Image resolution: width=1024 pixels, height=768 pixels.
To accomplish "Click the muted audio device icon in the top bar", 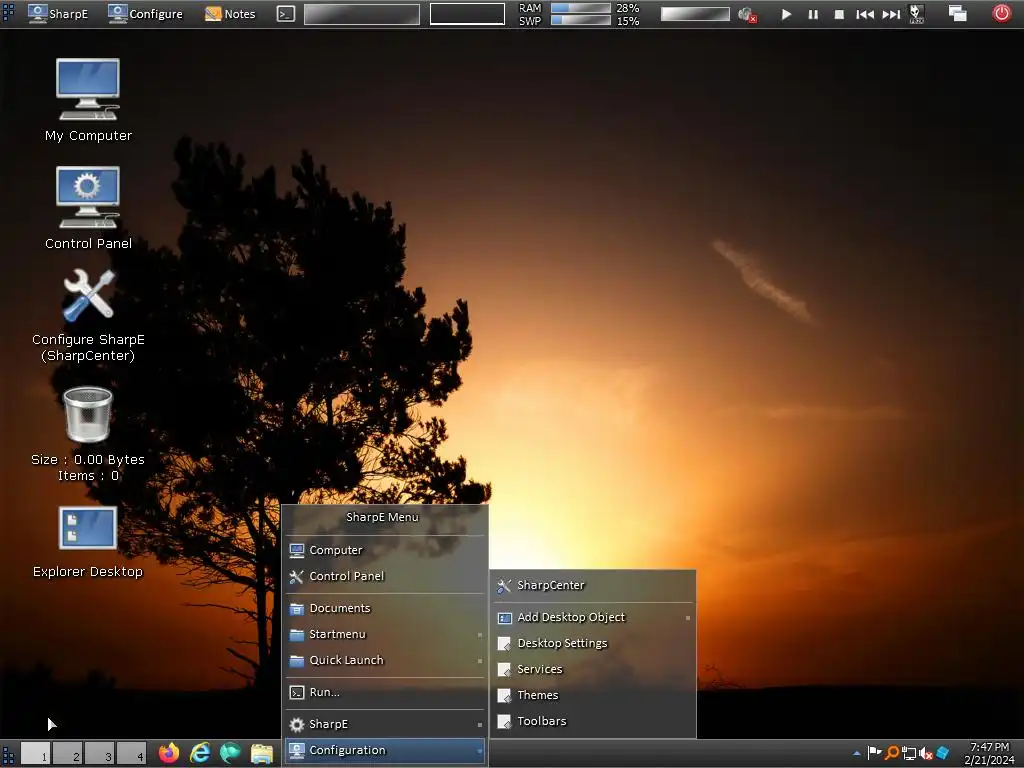I will (x=747, y=14).
